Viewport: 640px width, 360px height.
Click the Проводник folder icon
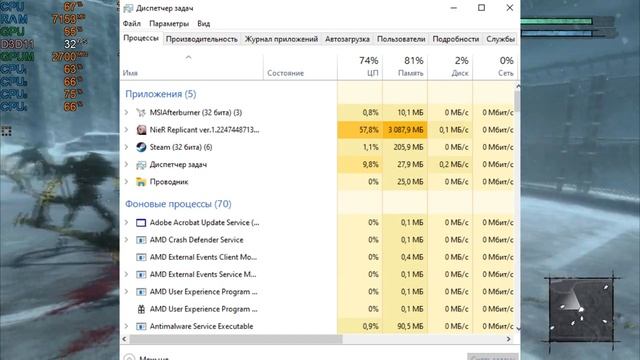[x=141, y=182]
